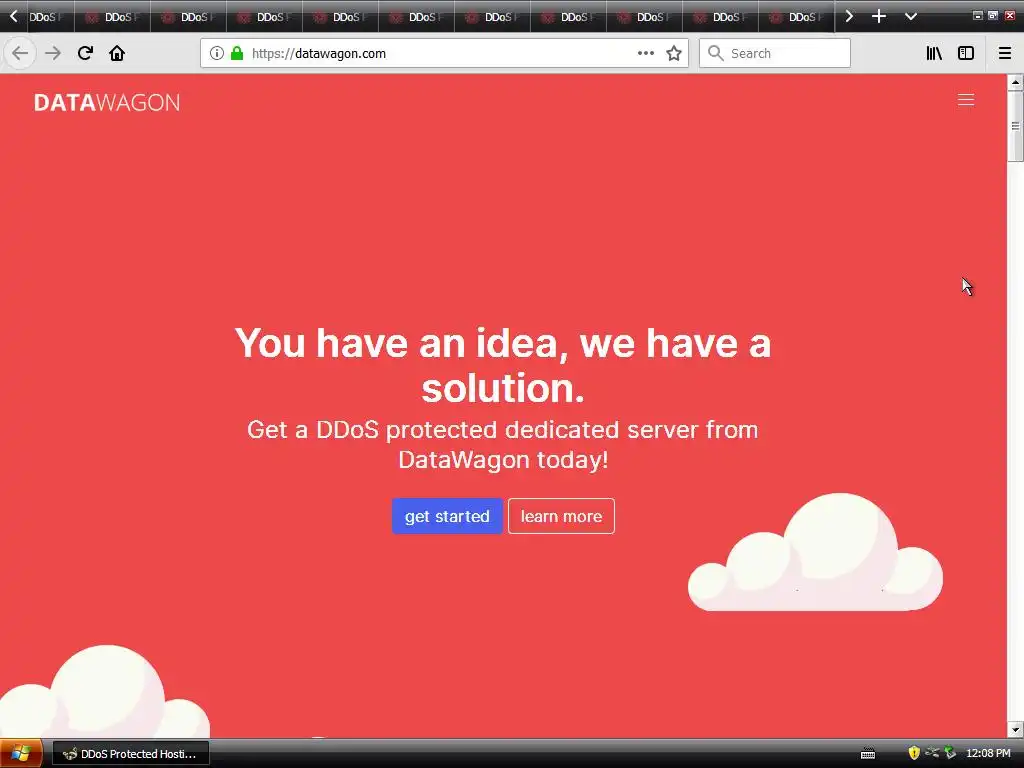Screen dimensions: 1024x768
Task: Click the green padlock security icon
Action: point(237,54)
